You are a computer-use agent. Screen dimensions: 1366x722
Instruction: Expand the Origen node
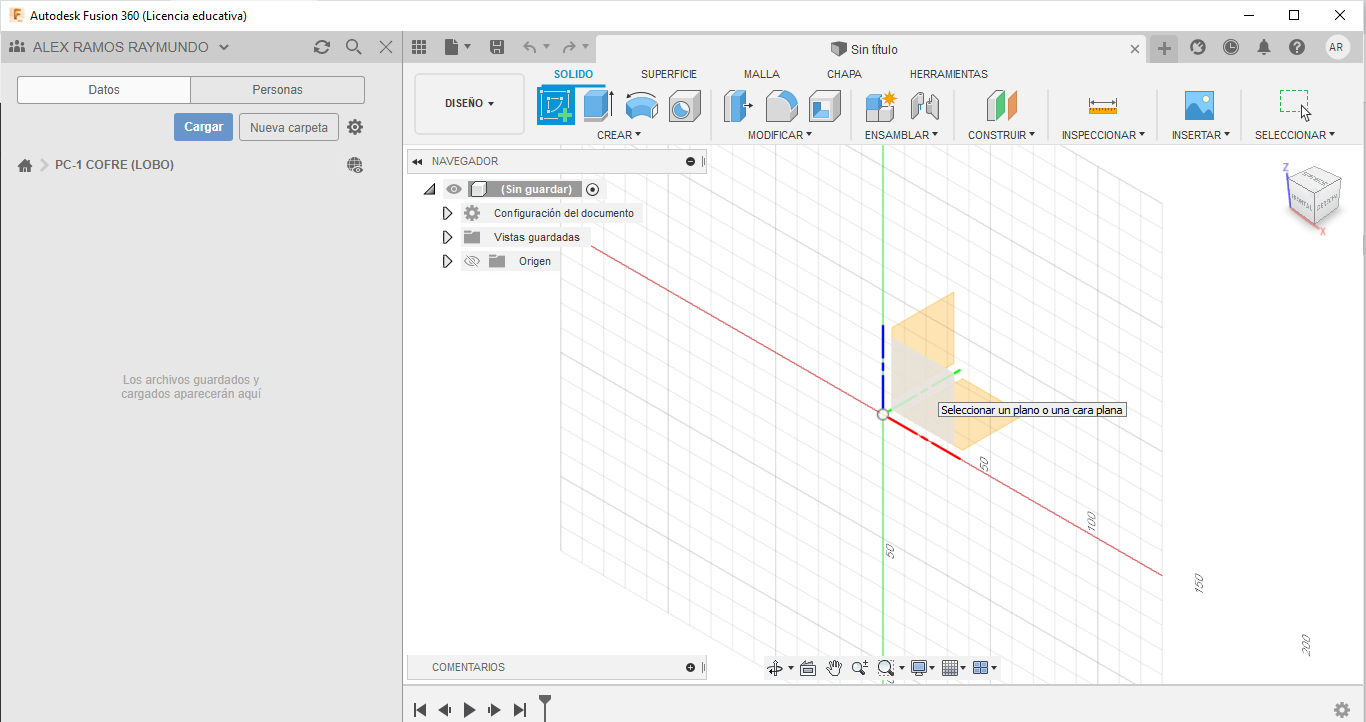point(447,261)
